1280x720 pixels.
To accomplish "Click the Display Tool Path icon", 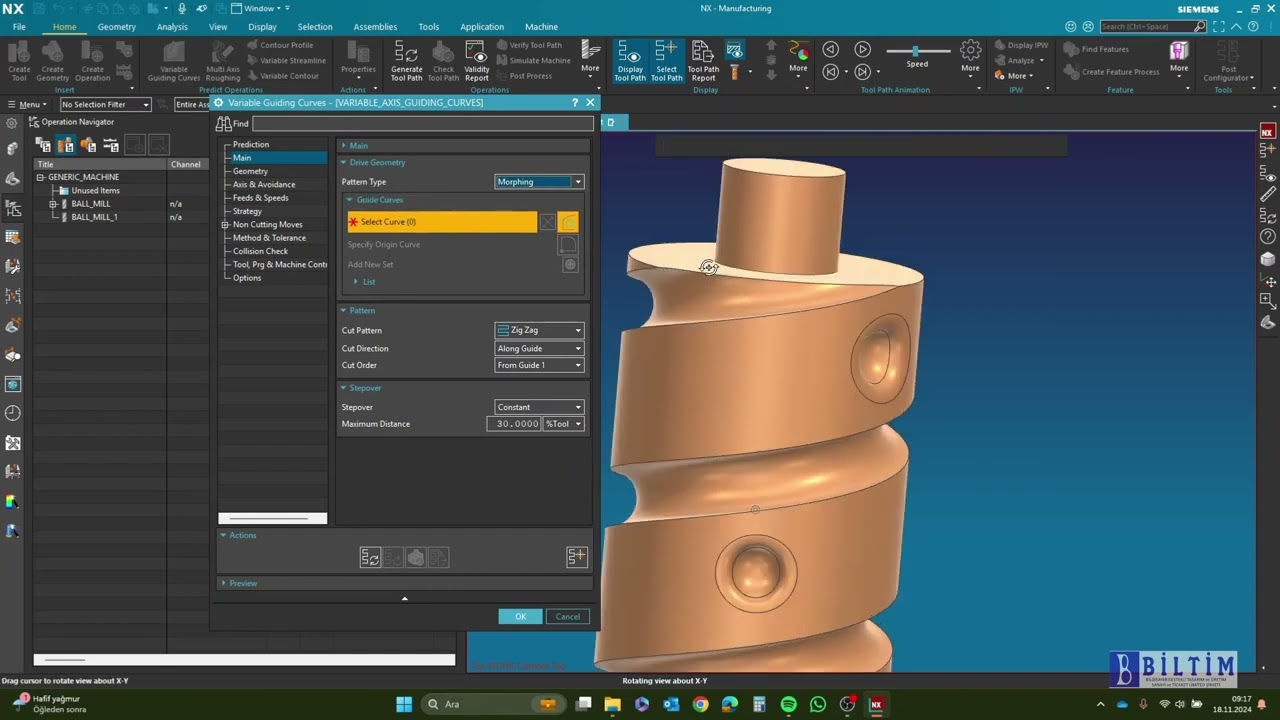I will pos(630,60).
